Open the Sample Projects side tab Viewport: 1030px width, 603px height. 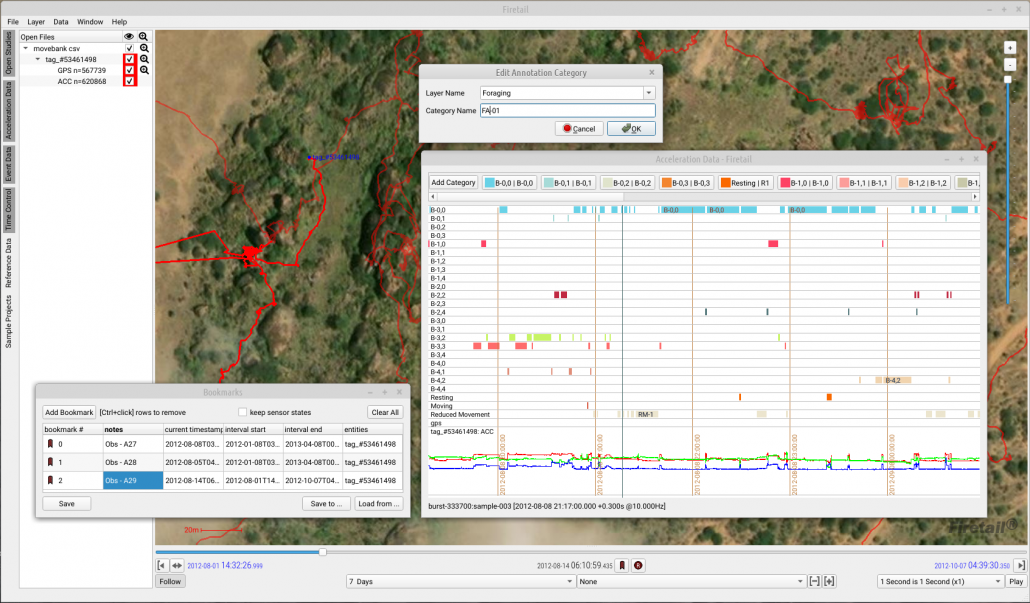coord(9,321)
